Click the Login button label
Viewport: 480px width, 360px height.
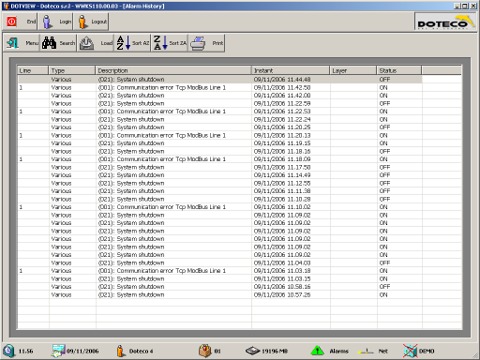point(65,22)
